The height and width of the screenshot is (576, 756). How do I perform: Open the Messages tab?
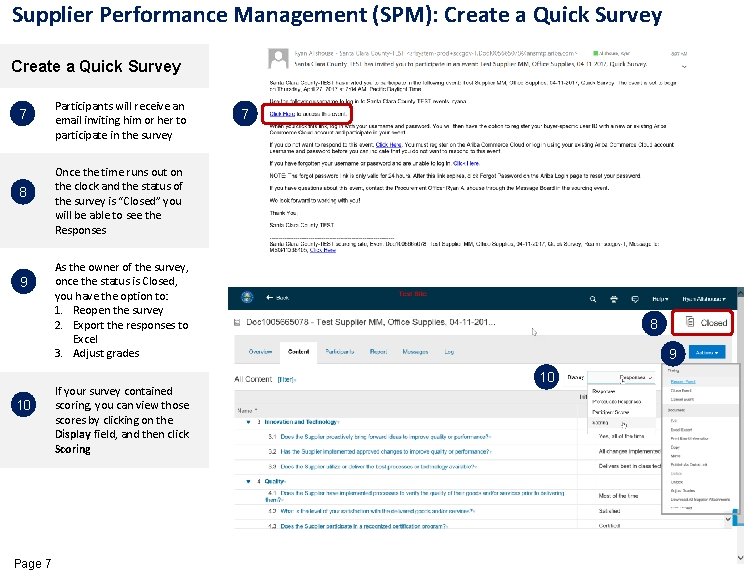(x=415, y=352)
